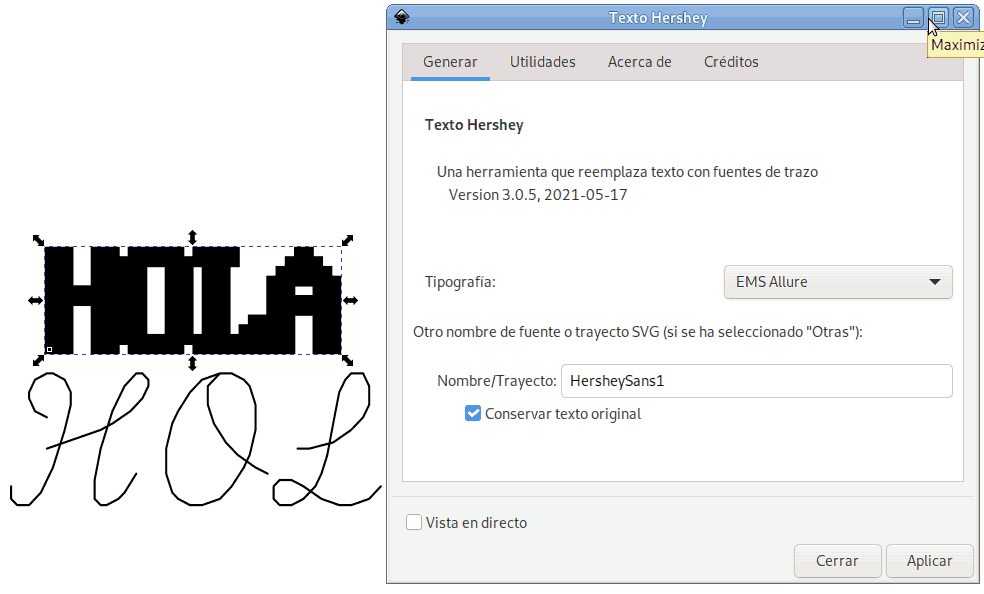Switch to the Créditos tab
Image resolution: width=984 pixels, height=594 pixels.
(x=731, y=62)
